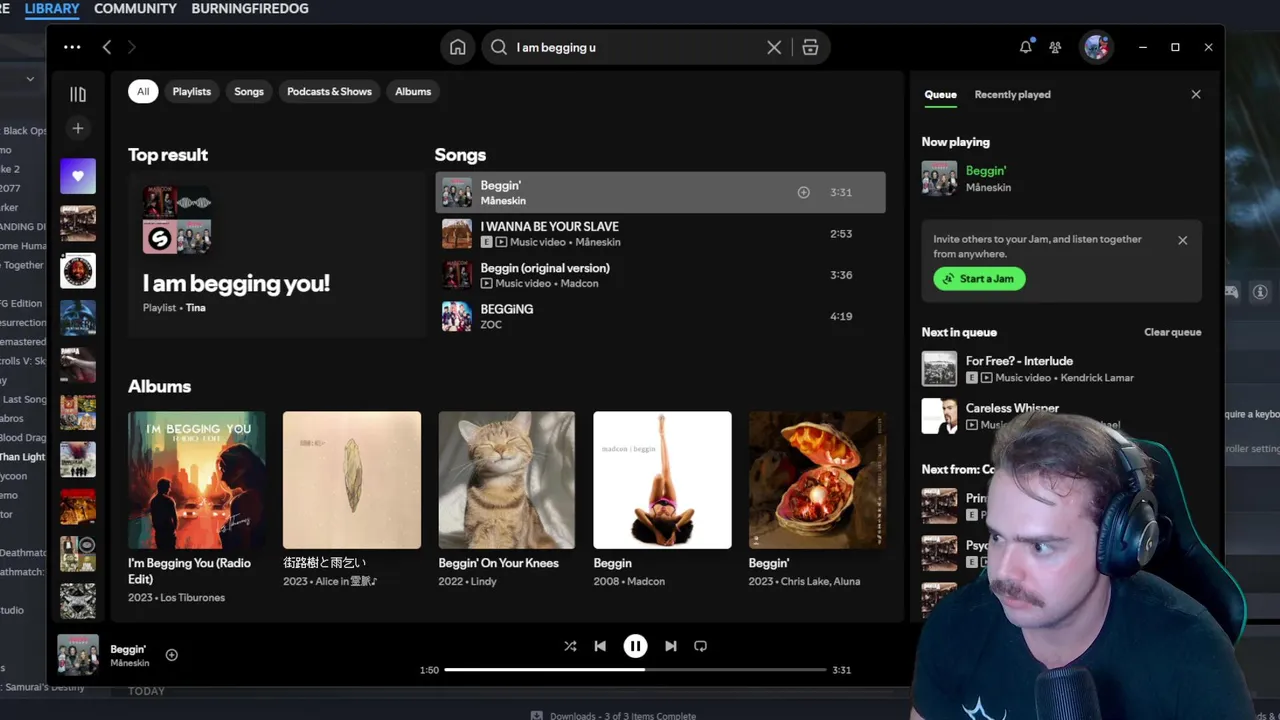
Task: Seek within the song progress bar
Action: pos(635,670)
